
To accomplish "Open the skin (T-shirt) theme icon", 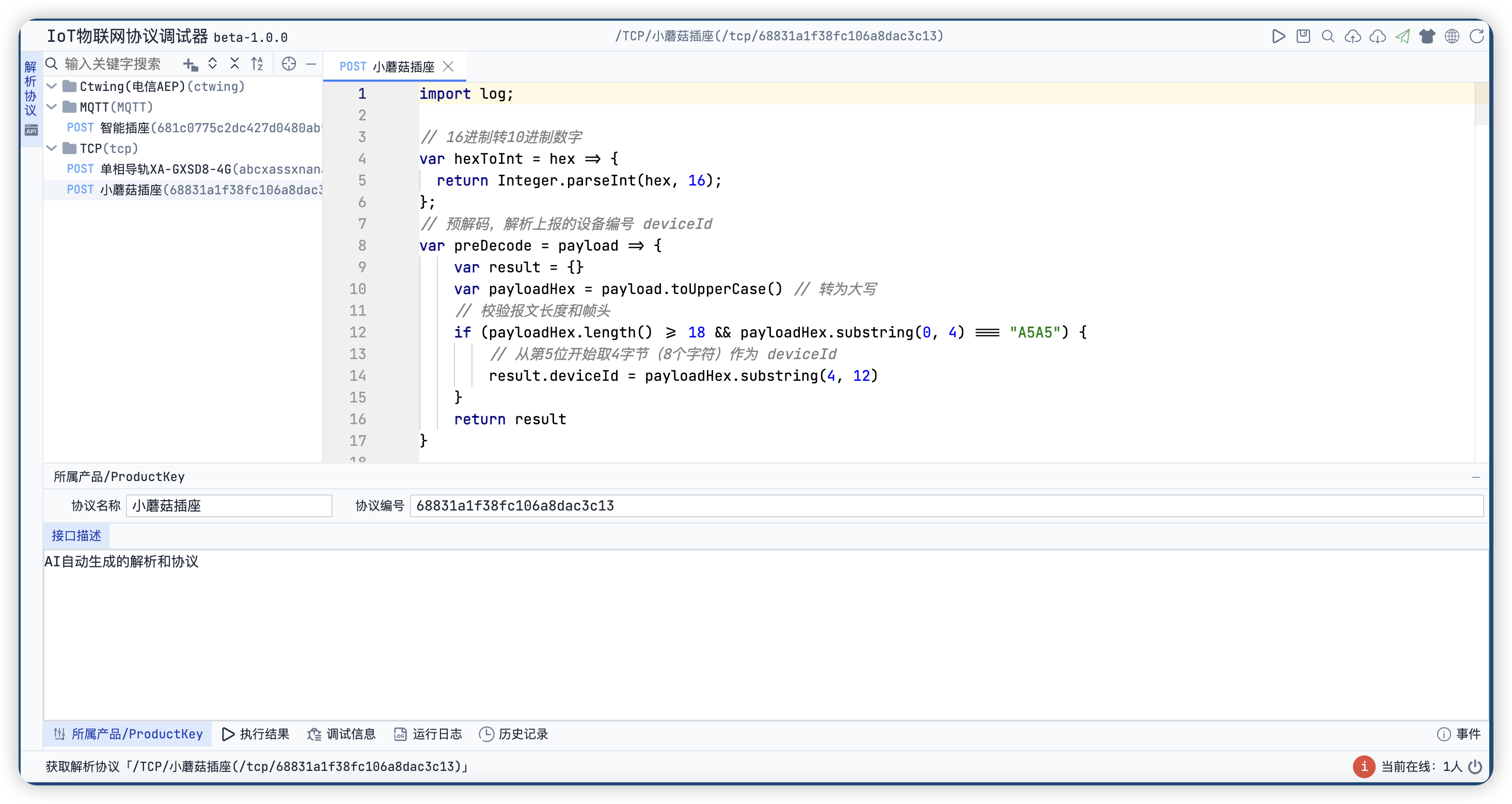I will [x=1427, y=36].
